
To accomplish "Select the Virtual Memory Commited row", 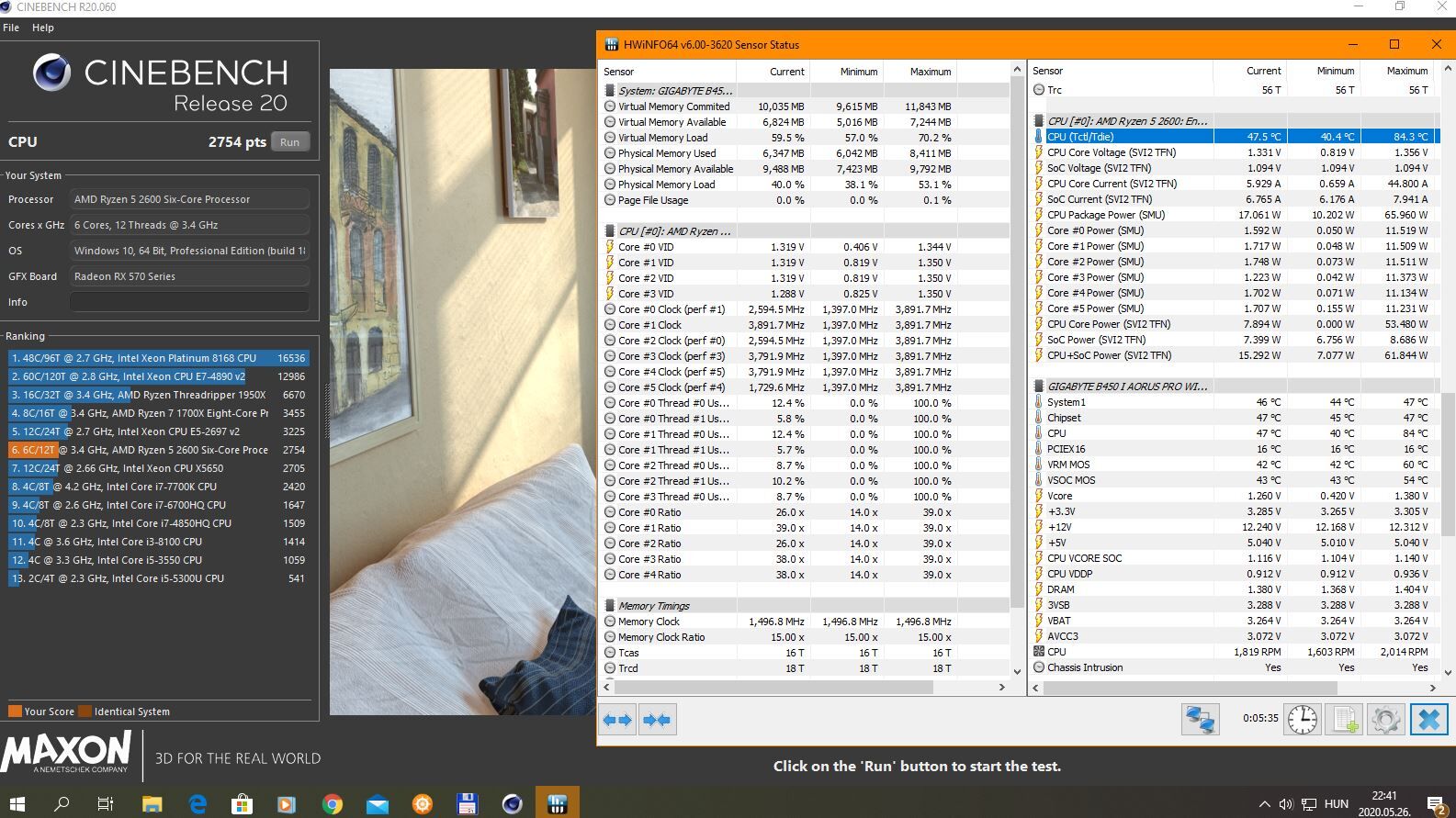I will (x=805, y=106).
